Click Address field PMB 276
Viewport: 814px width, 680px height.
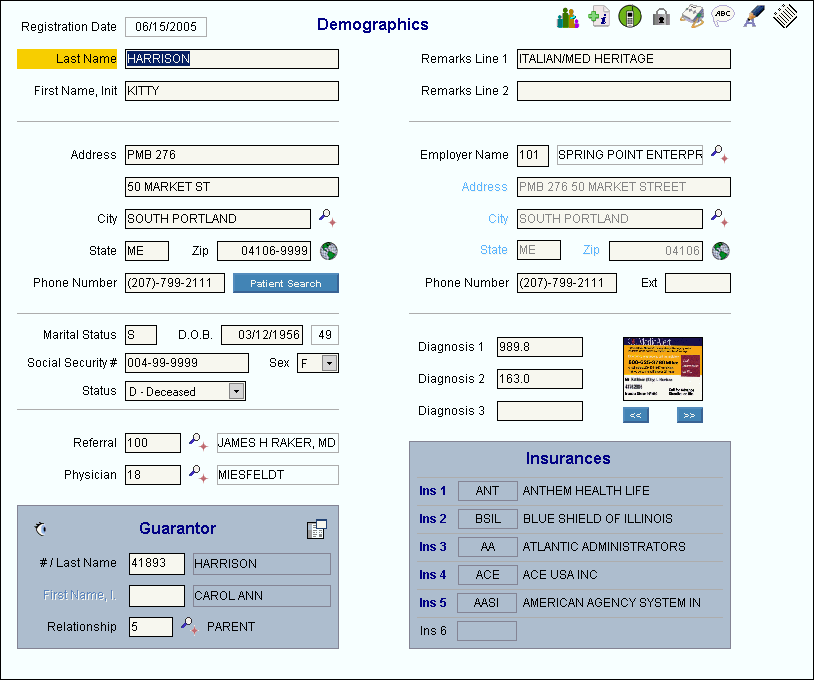pos(232,155)
